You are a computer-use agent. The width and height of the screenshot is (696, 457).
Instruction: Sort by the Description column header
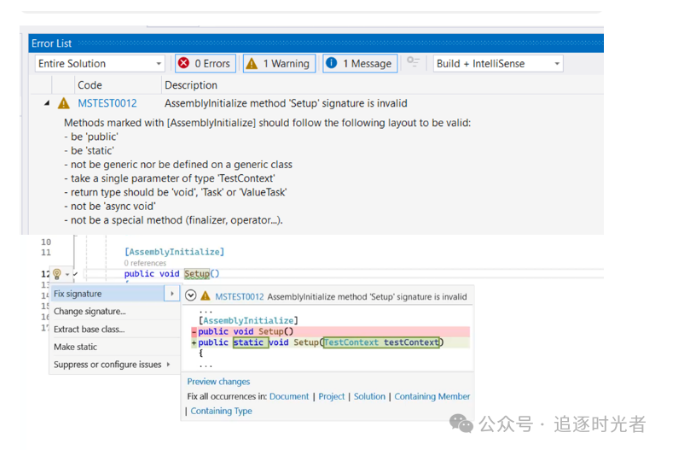(191, 85)
